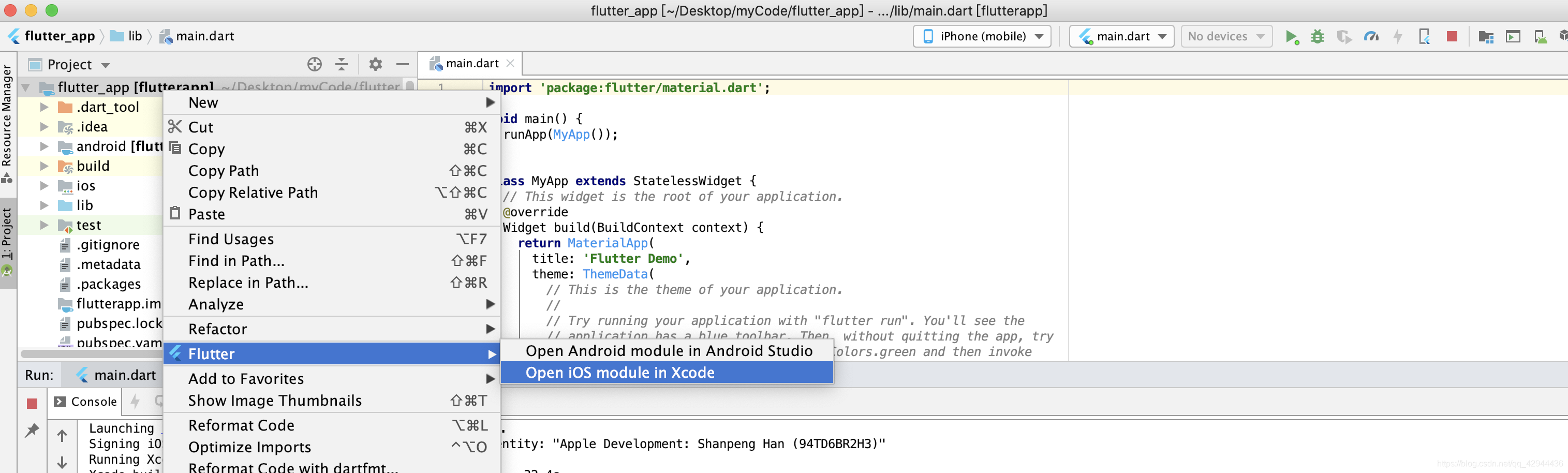The width and height of the screenshot is (1568, 473).
Task: Select Replace in Path... entry
Action: (x=332, y=283)
